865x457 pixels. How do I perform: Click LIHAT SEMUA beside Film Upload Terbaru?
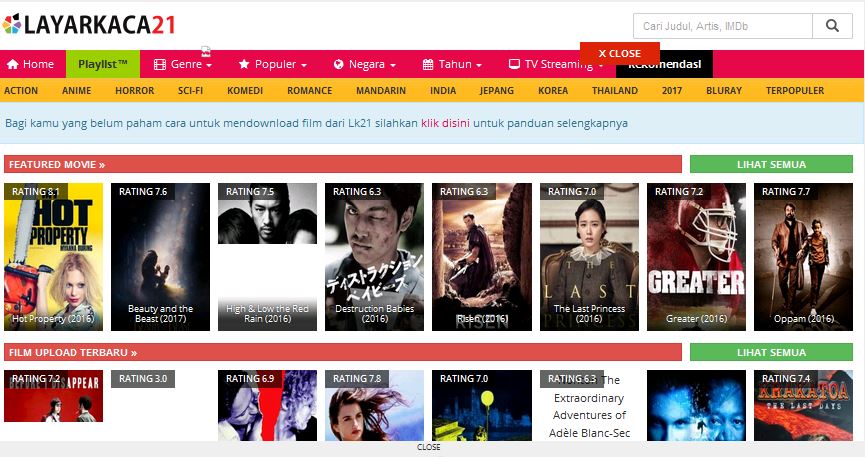771,352
